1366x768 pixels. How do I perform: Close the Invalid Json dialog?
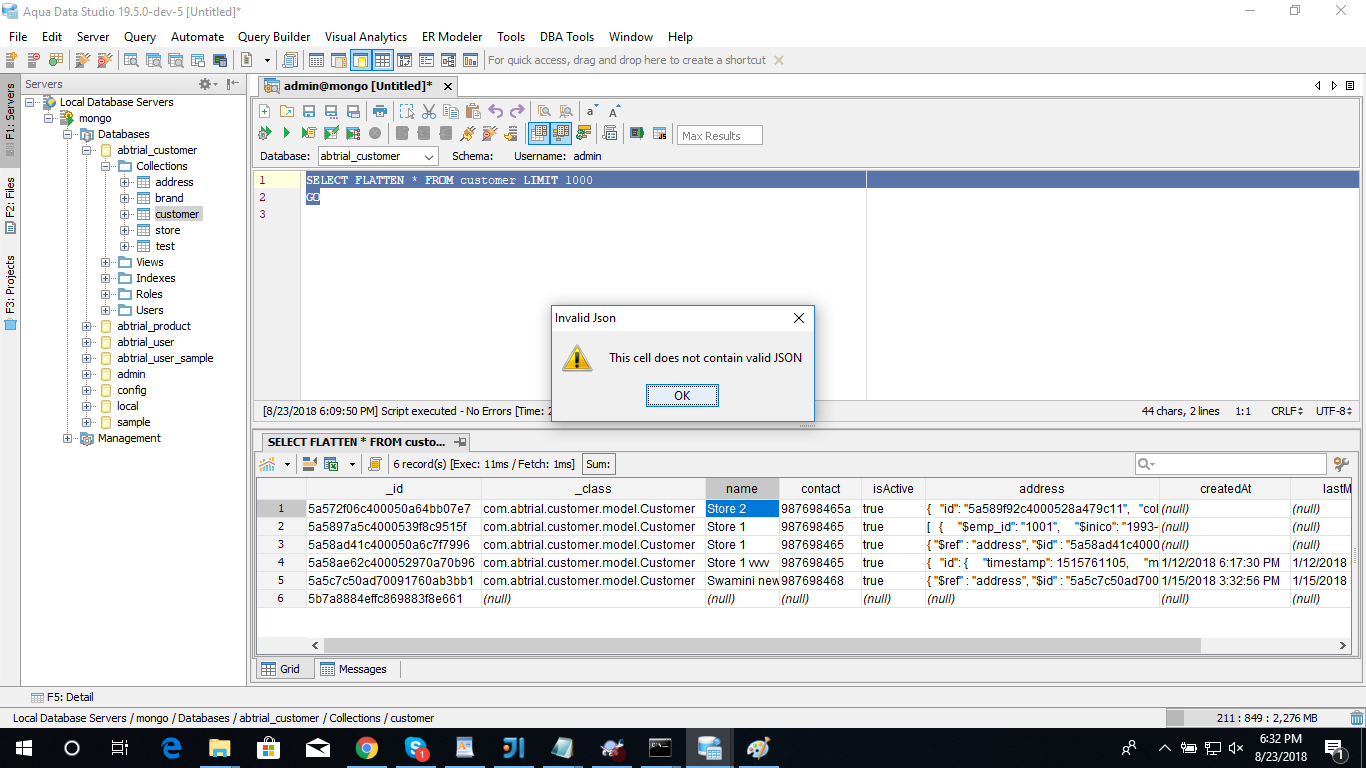tap(799, 318)
